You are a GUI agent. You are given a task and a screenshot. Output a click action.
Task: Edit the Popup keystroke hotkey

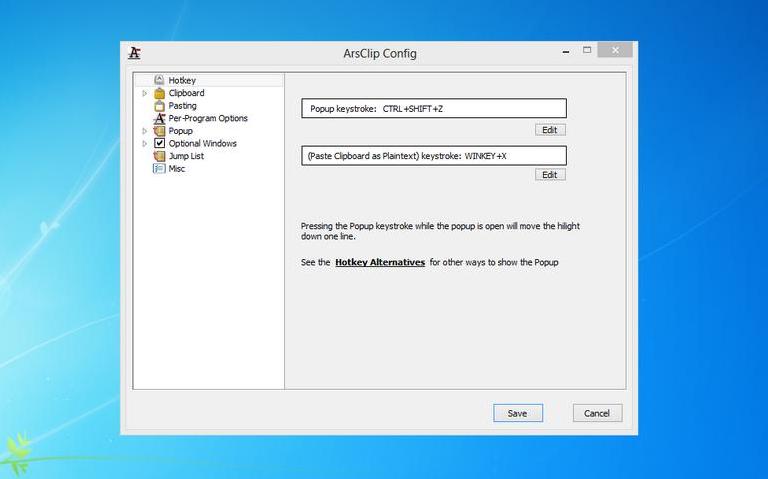pyautogui.click(x=550, y=130)
